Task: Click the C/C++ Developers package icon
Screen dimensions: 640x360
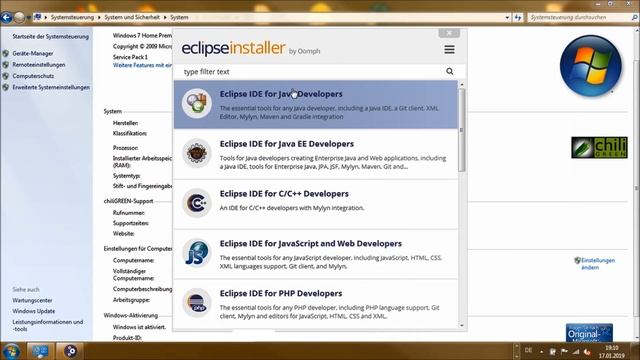Action: (x=197, y=203)
